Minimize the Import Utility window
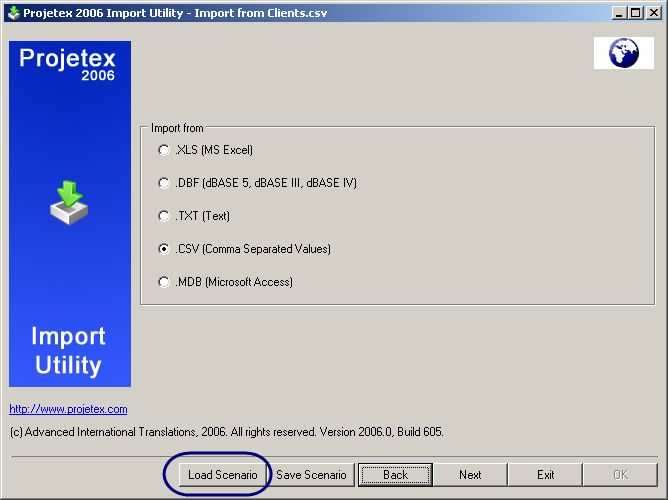Image resolution: width=668 pixels, height=500 pixels. click(620, 12)
